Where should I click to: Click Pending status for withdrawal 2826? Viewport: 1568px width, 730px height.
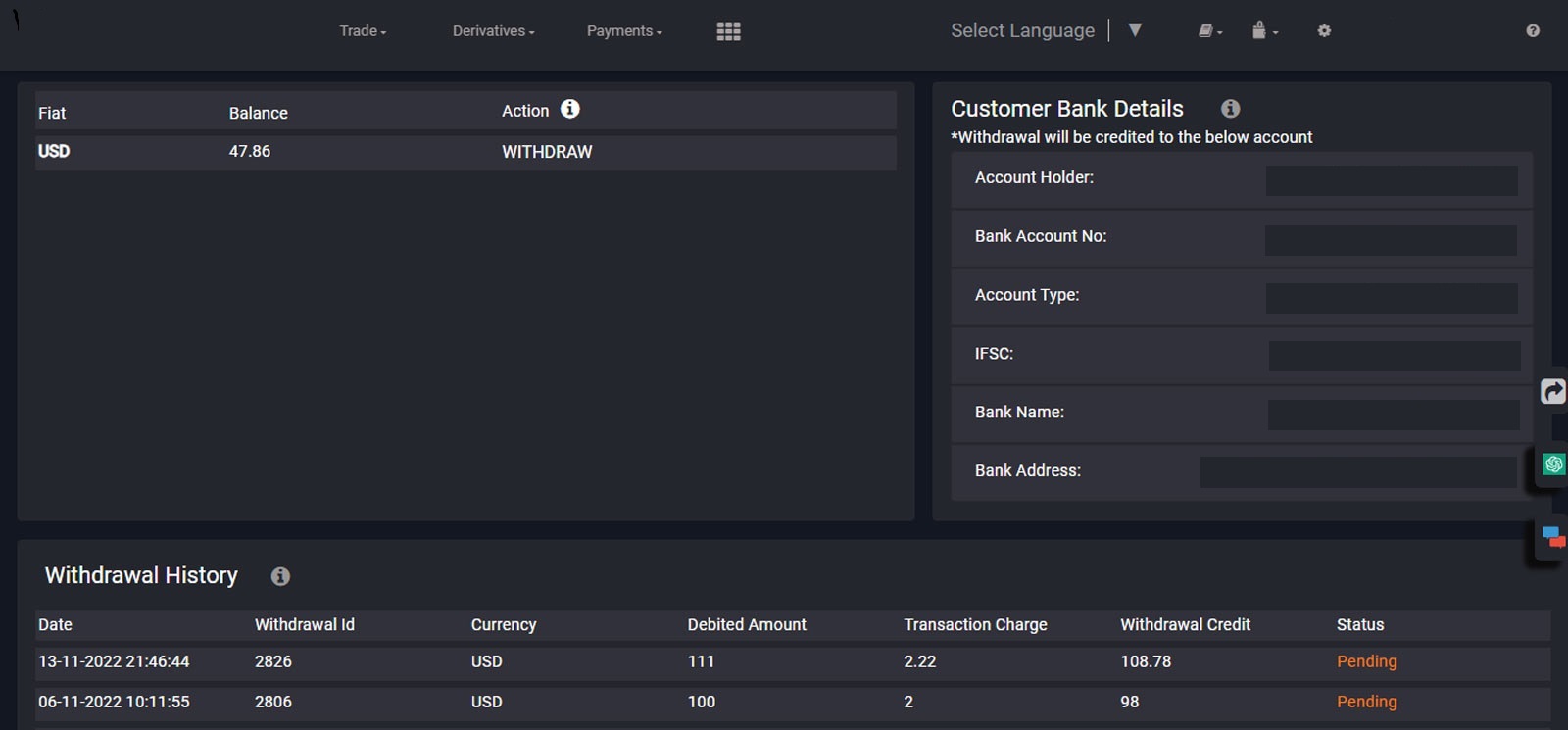(x=1366, y=661)
